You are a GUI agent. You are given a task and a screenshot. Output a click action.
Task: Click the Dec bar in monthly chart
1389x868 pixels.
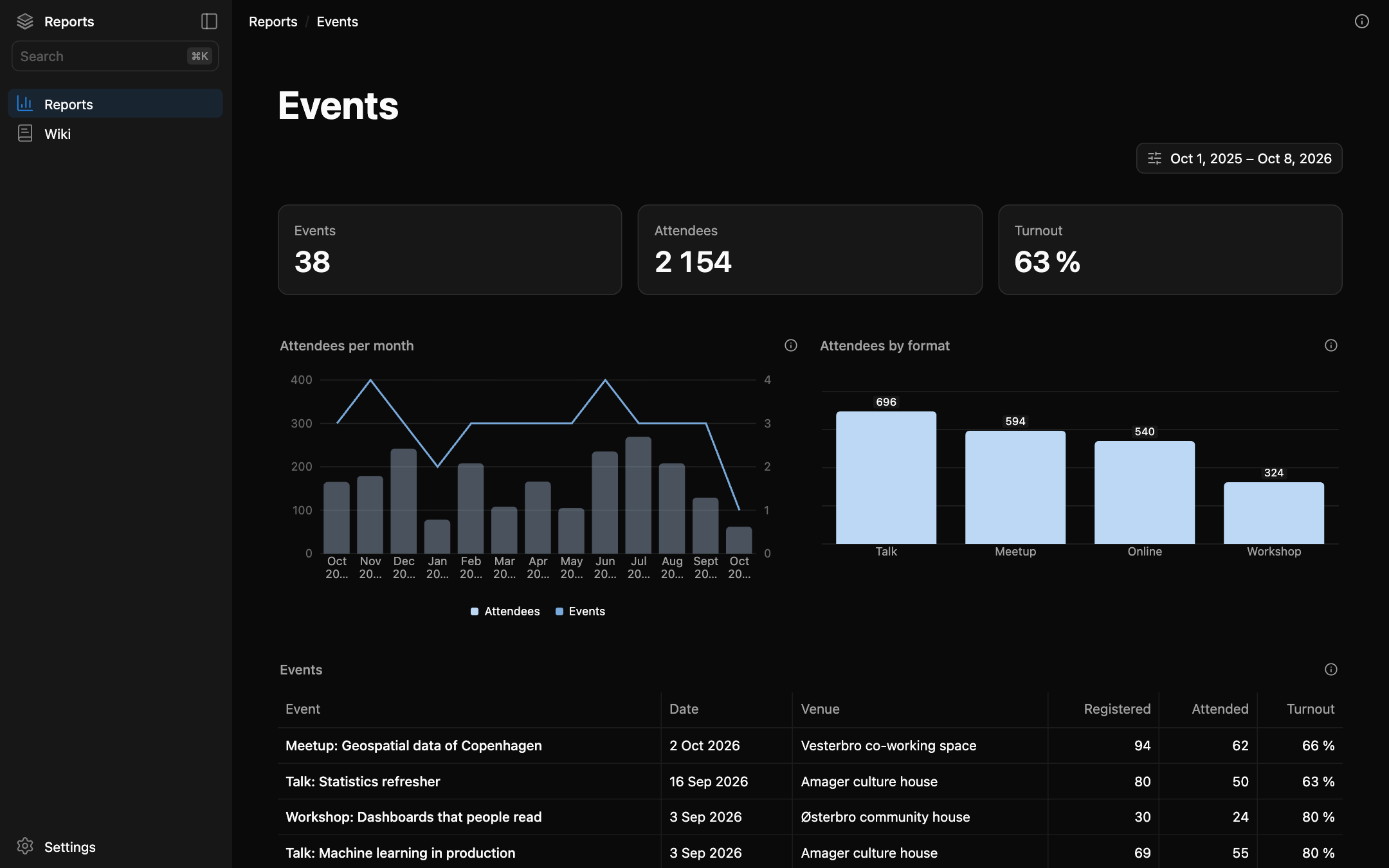(x=404, y=500)
